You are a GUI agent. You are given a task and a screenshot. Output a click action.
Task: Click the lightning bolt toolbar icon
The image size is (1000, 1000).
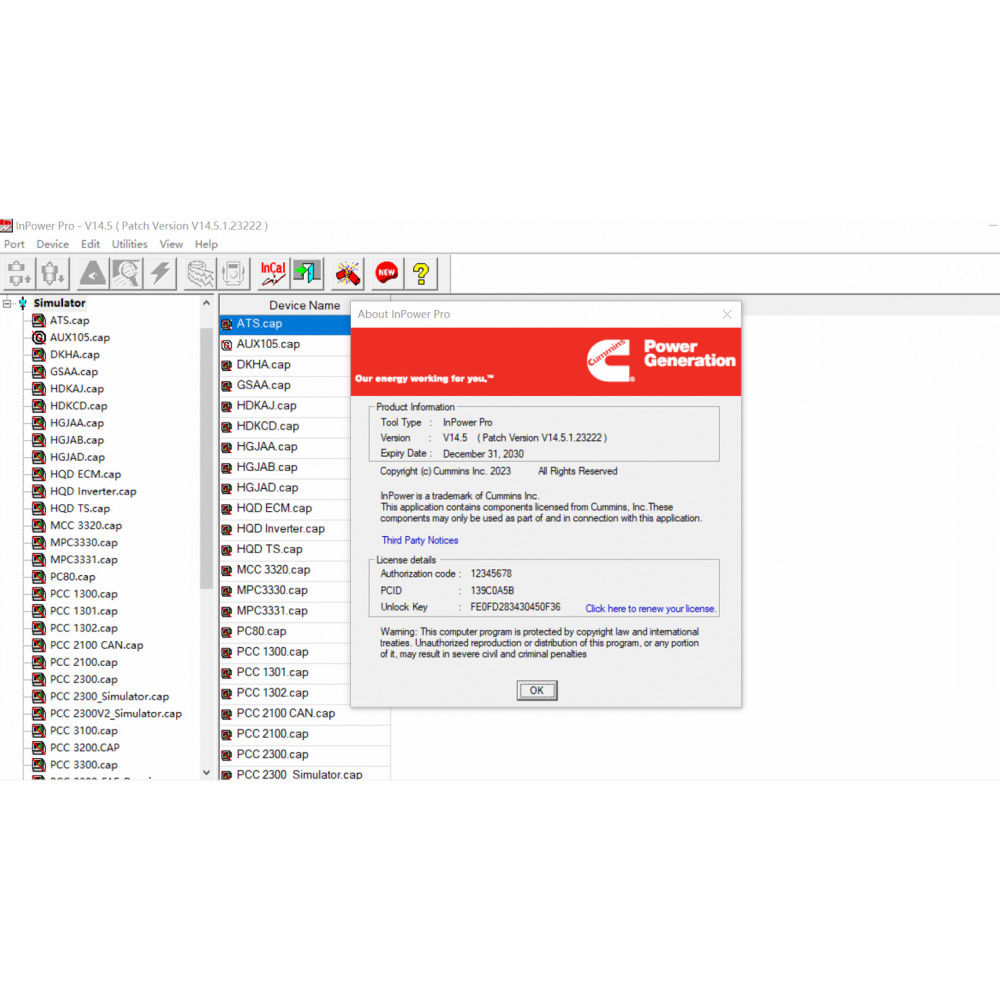[161, 272]
